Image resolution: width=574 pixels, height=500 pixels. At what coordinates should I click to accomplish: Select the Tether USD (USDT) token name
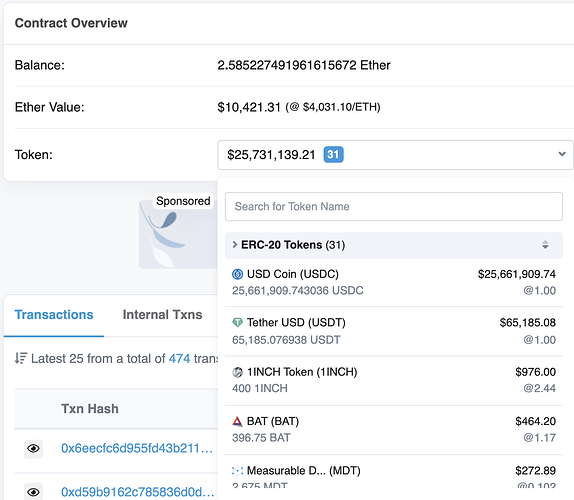[x=296, y=322]
